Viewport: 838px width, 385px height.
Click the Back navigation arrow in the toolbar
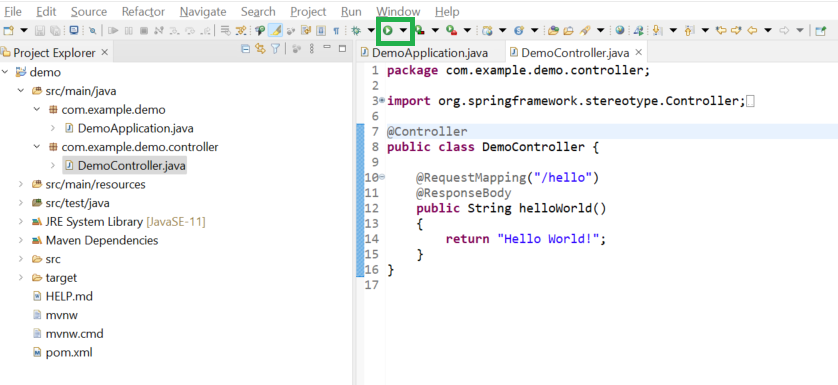point(752,30)
